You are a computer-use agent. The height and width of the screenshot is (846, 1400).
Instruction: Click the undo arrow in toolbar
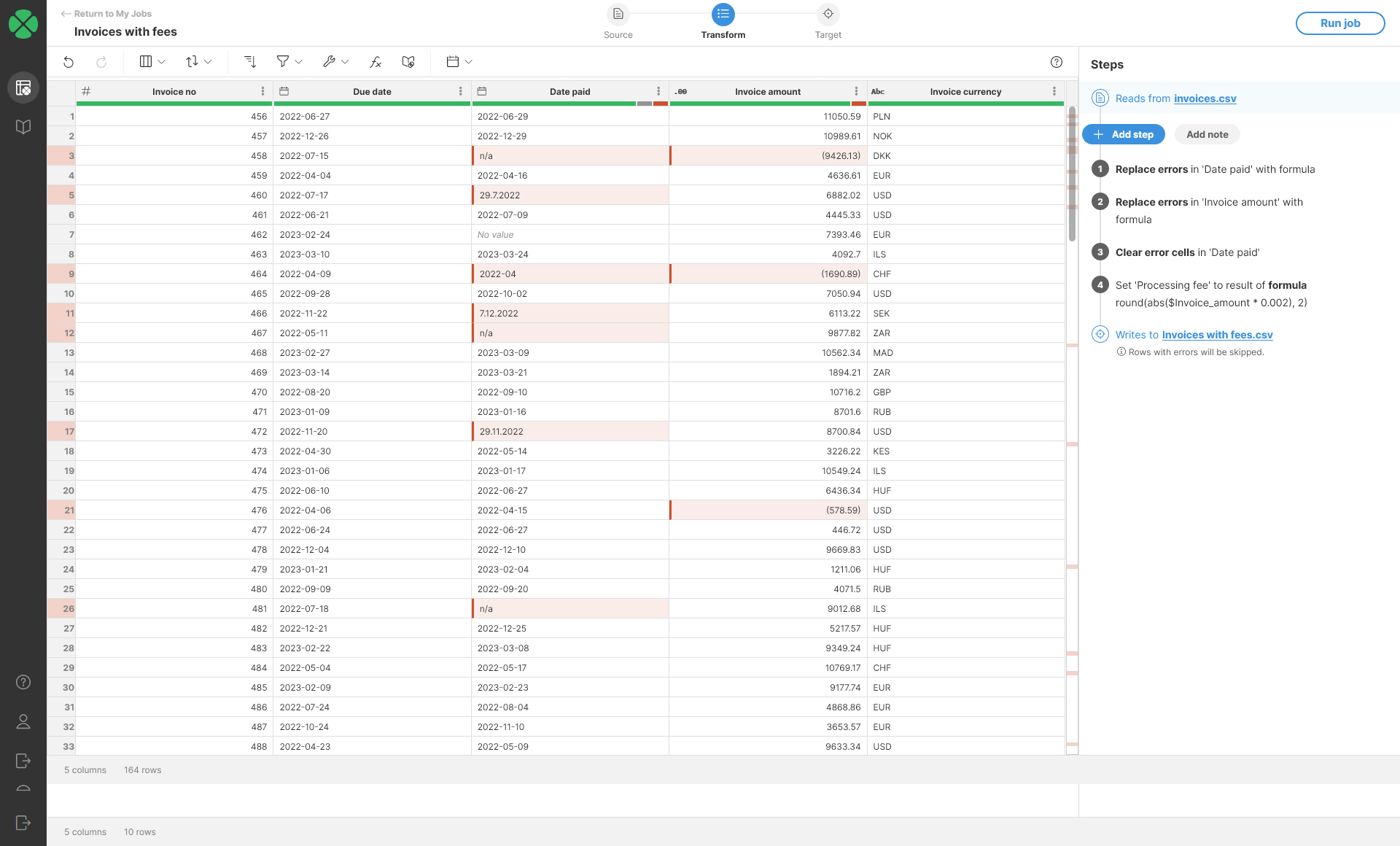[69, 62]
